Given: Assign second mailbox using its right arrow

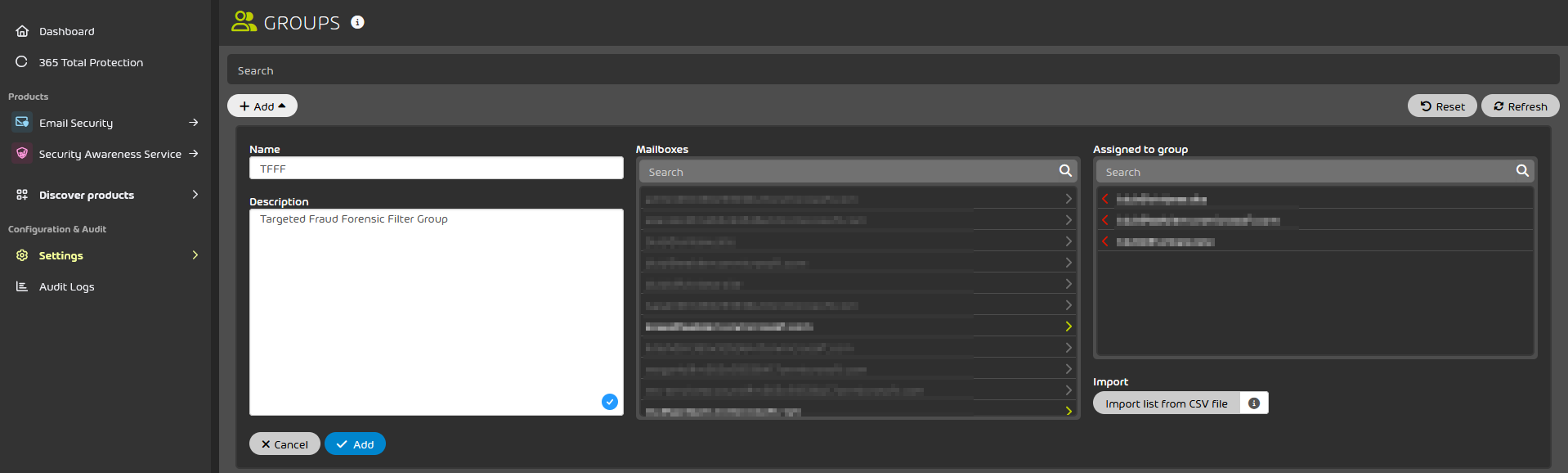Looking at the screenshot, I should (x=1068, y=220).
